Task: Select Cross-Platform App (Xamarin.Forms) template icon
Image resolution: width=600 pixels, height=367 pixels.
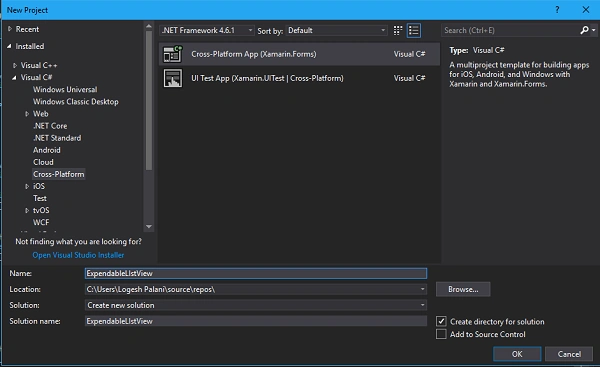Action: pyautogui.click(x=173, y=54)
